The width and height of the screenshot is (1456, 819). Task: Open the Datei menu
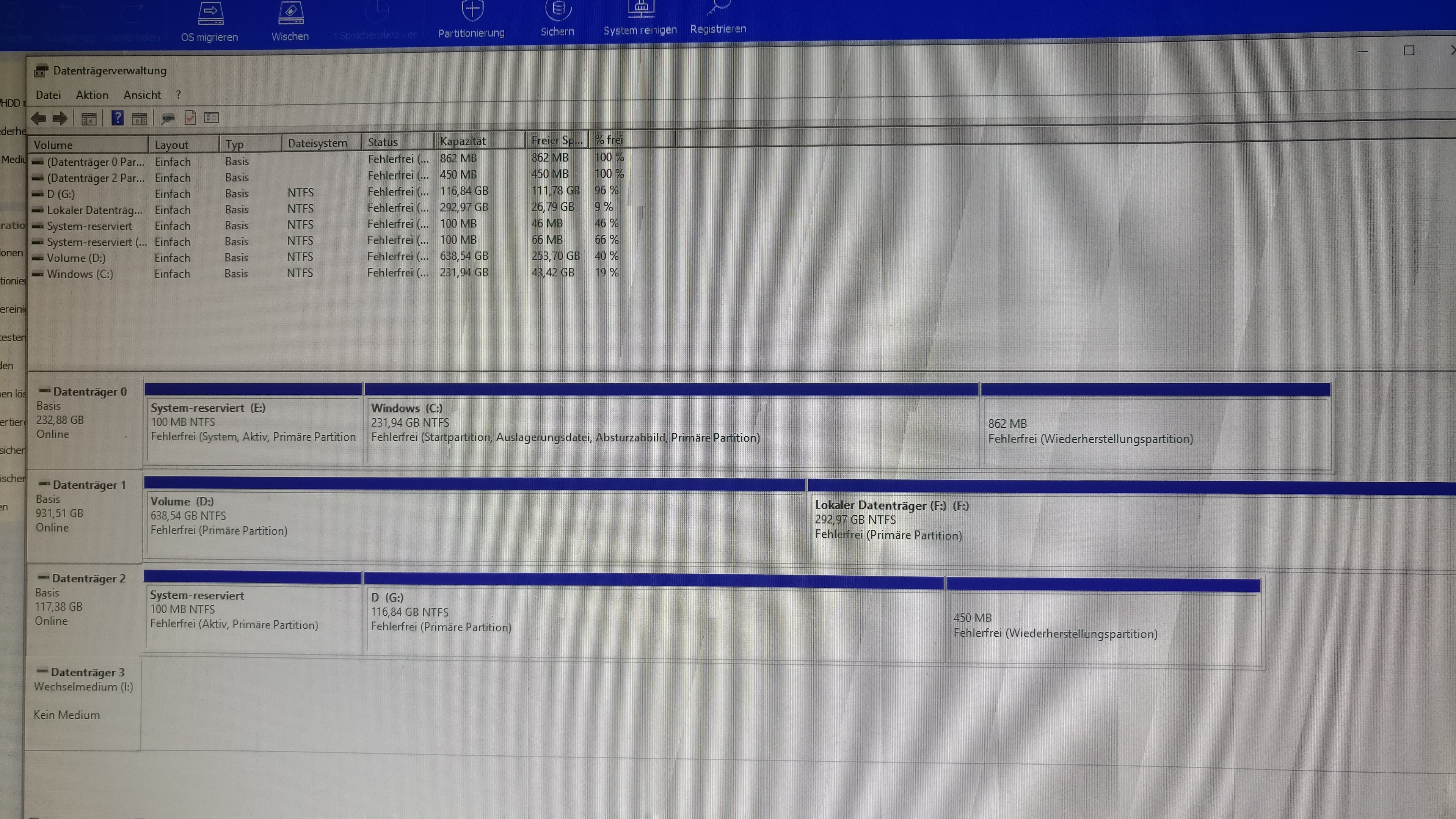click(48, 95)
